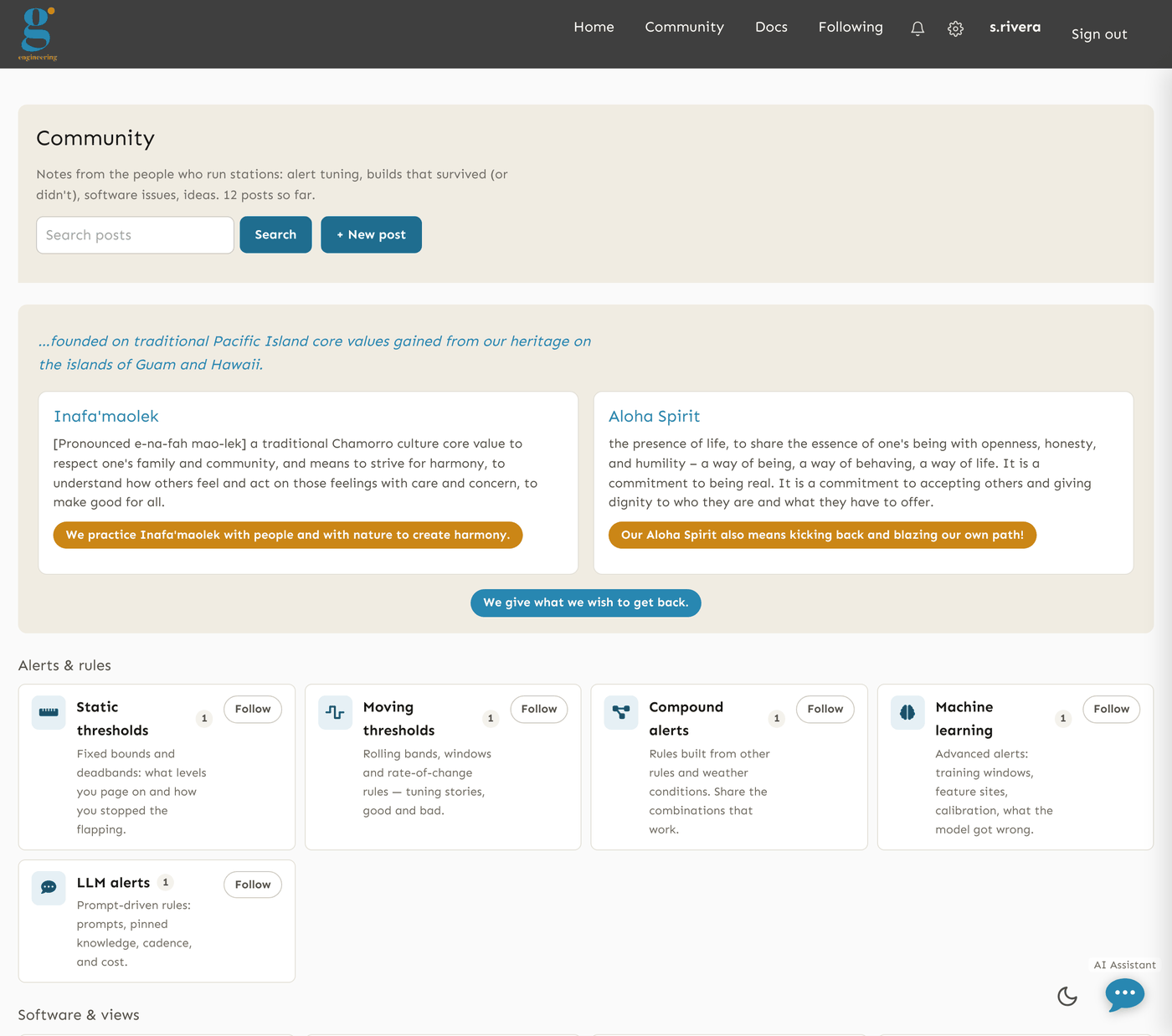Click the LLM alerts post count badge
Image resolution: width=1172 pixels, height=1036 pixels.
pyautogui.click(x=166, y=882)
